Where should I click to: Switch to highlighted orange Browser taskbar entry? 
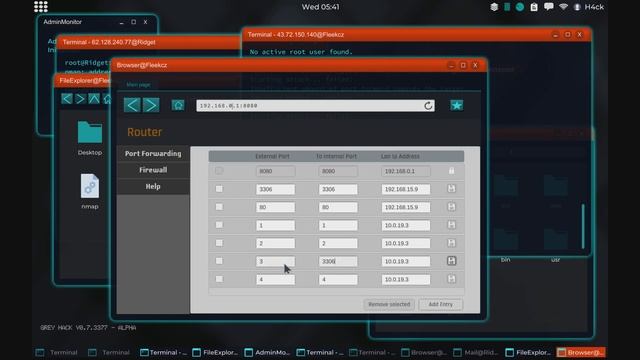[x=581, y=352]
